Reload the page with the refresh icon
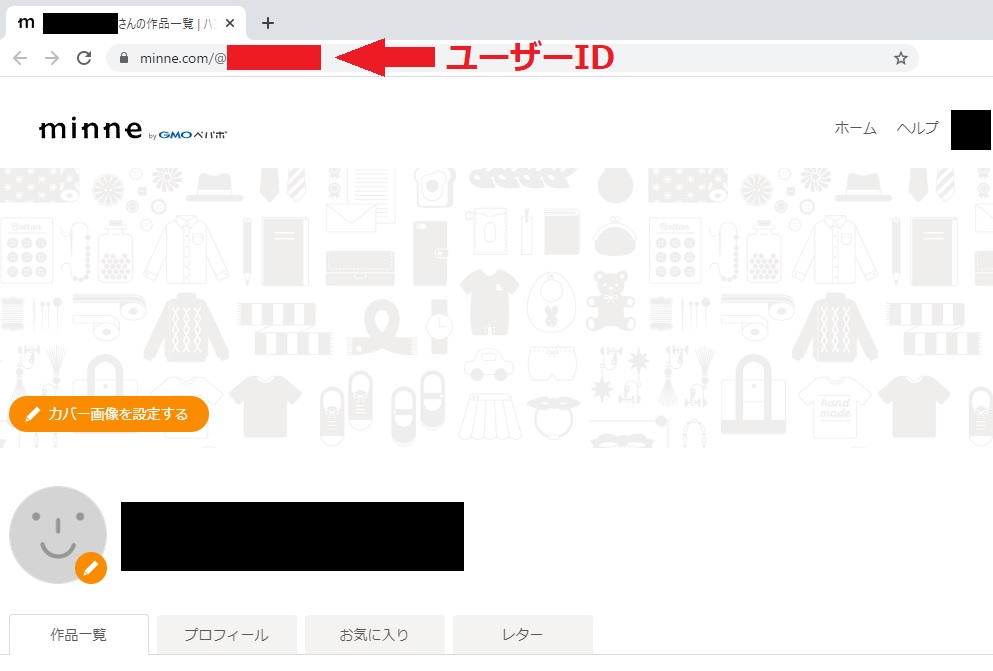The width and height of the screenshot is (993, 671). (x=83, y=58)
